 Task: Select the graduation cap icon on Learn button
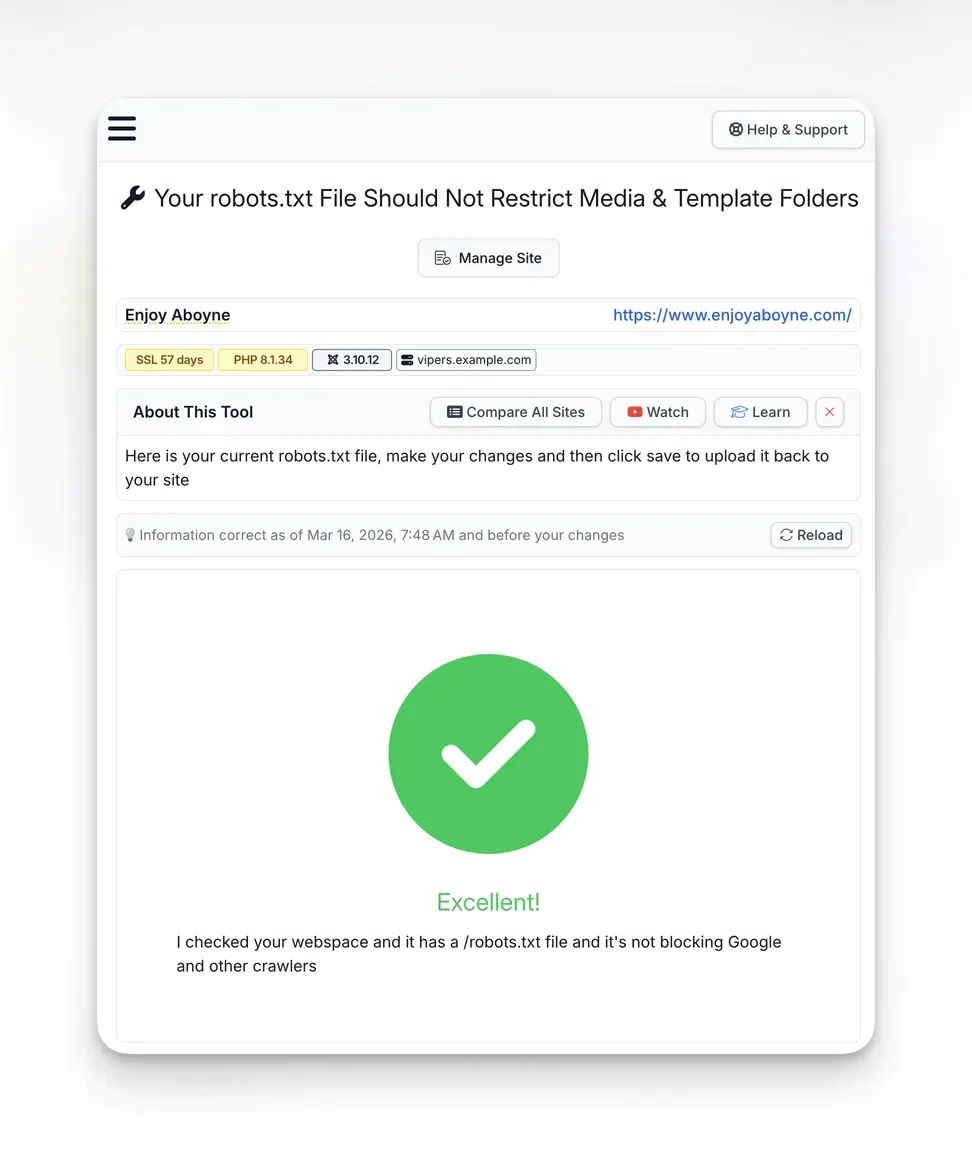coord(738,411)
